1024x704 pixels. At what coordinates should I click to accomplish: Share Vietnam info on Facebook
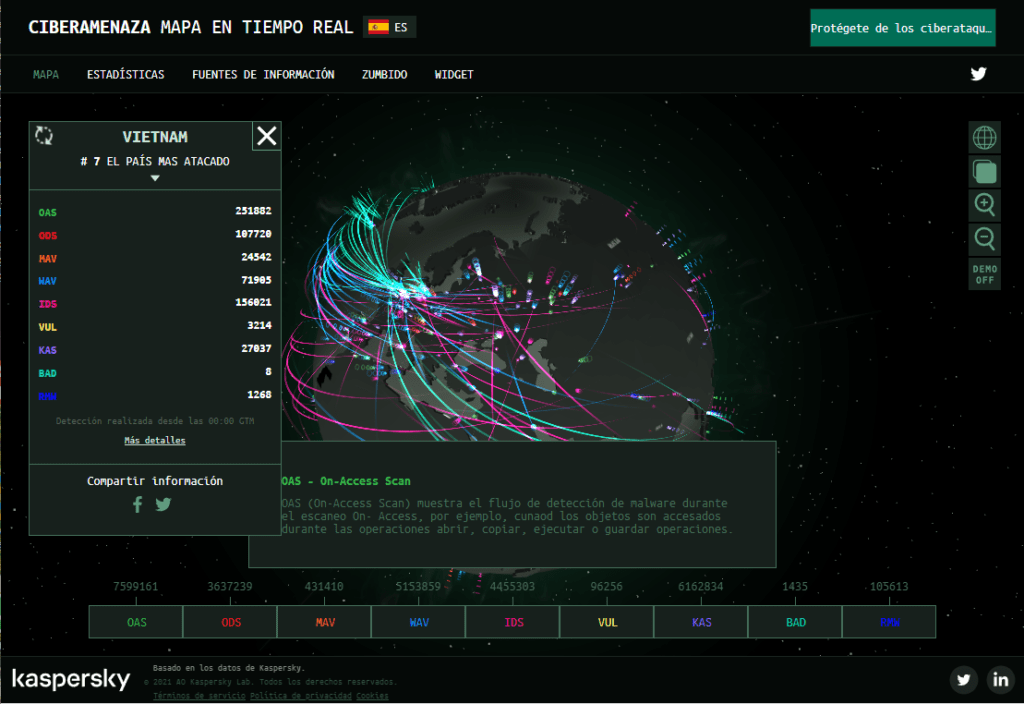[138, 505]
